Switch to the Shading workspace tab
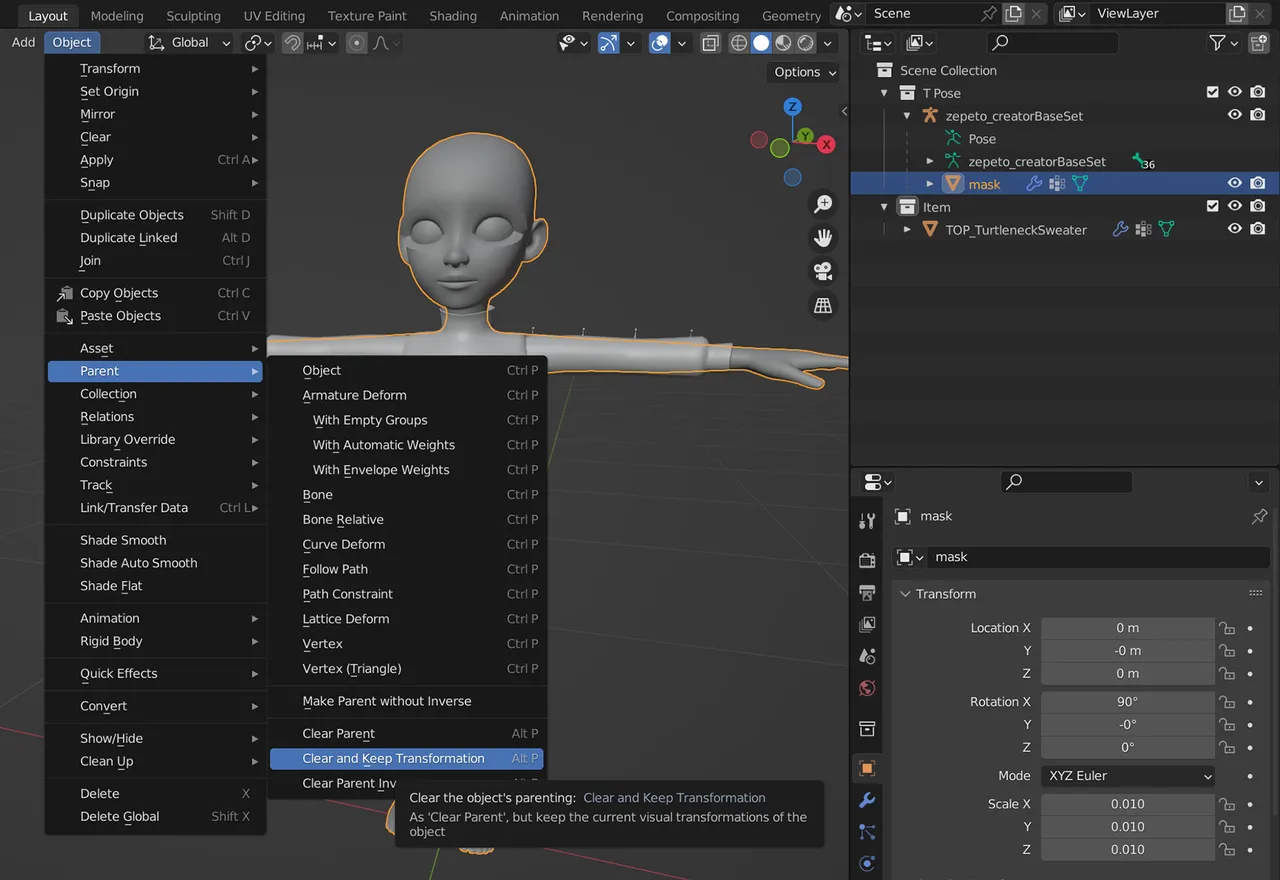 coord(453,15)
